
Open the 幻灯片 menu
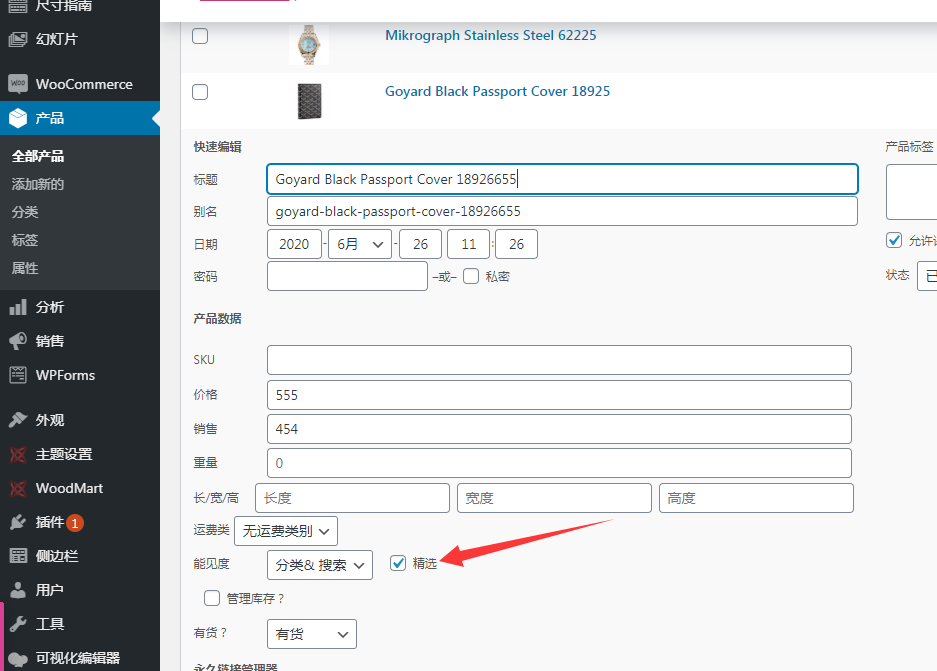80,39
